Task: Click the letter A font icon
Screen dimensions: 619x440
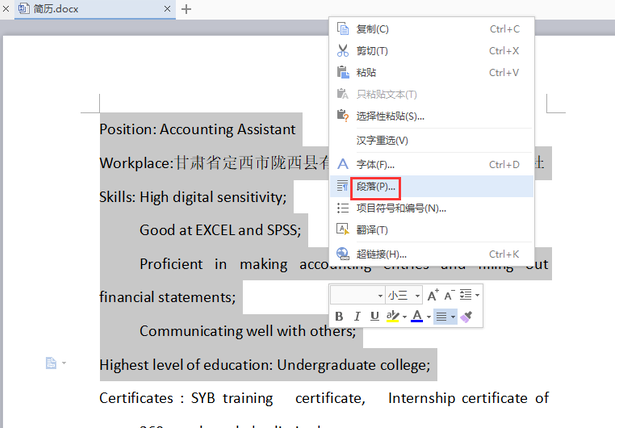Action: point(343,164)
